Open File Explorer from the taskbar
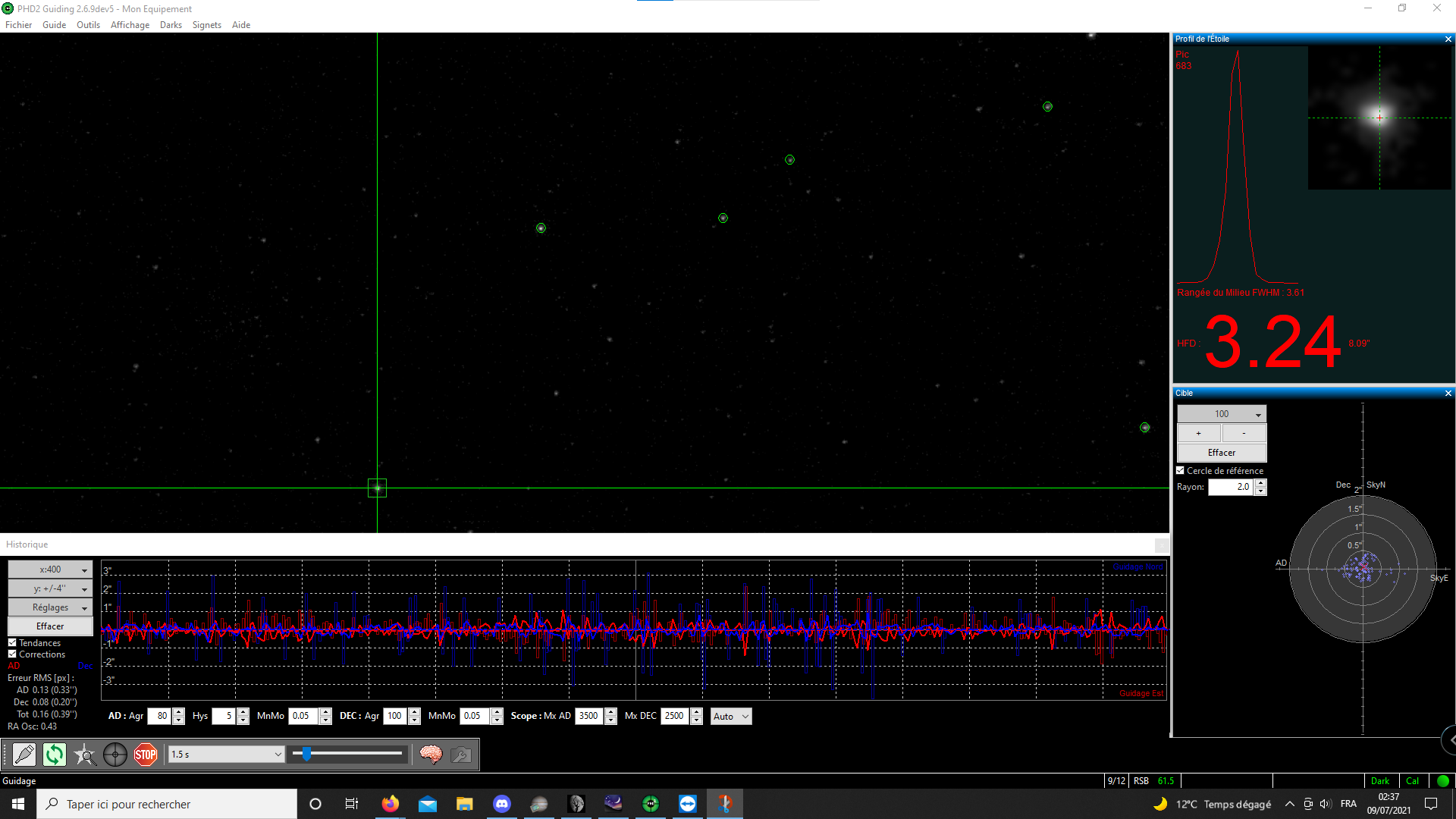Viewport: 1456px width, 819px height. click(x=465, y=804)
